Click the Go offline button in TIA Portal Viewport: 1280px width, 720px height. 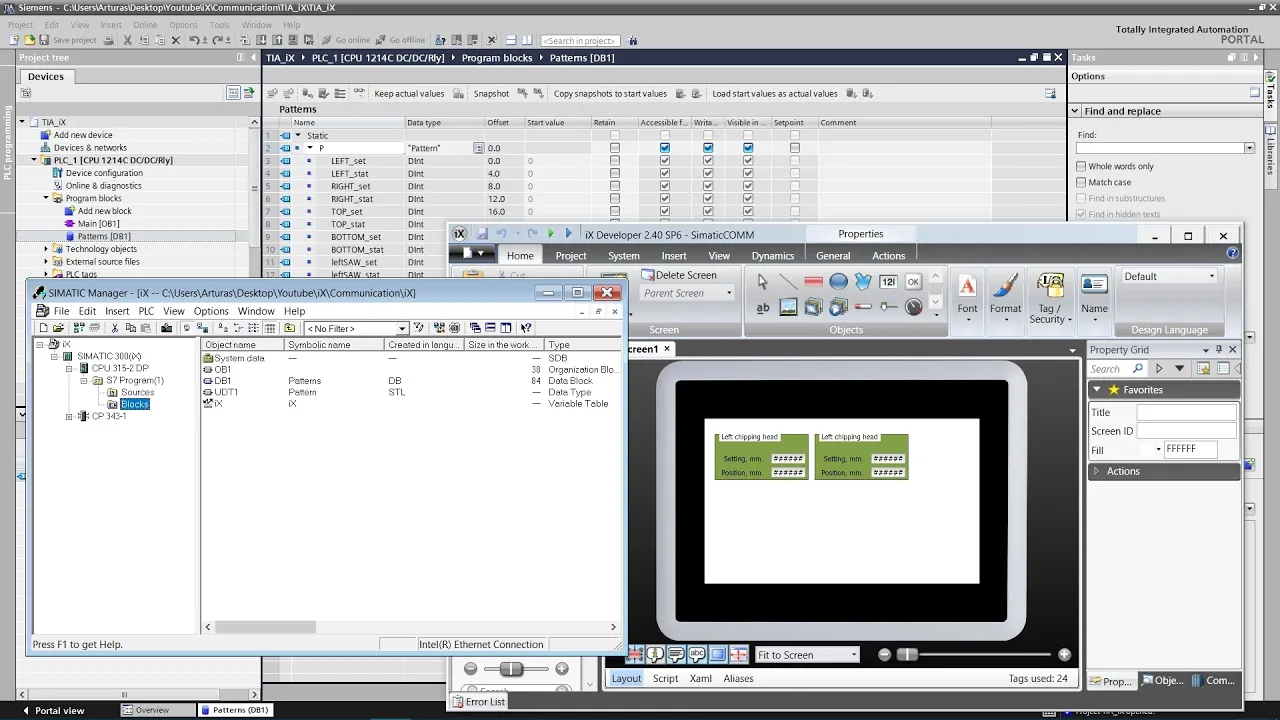400,40
